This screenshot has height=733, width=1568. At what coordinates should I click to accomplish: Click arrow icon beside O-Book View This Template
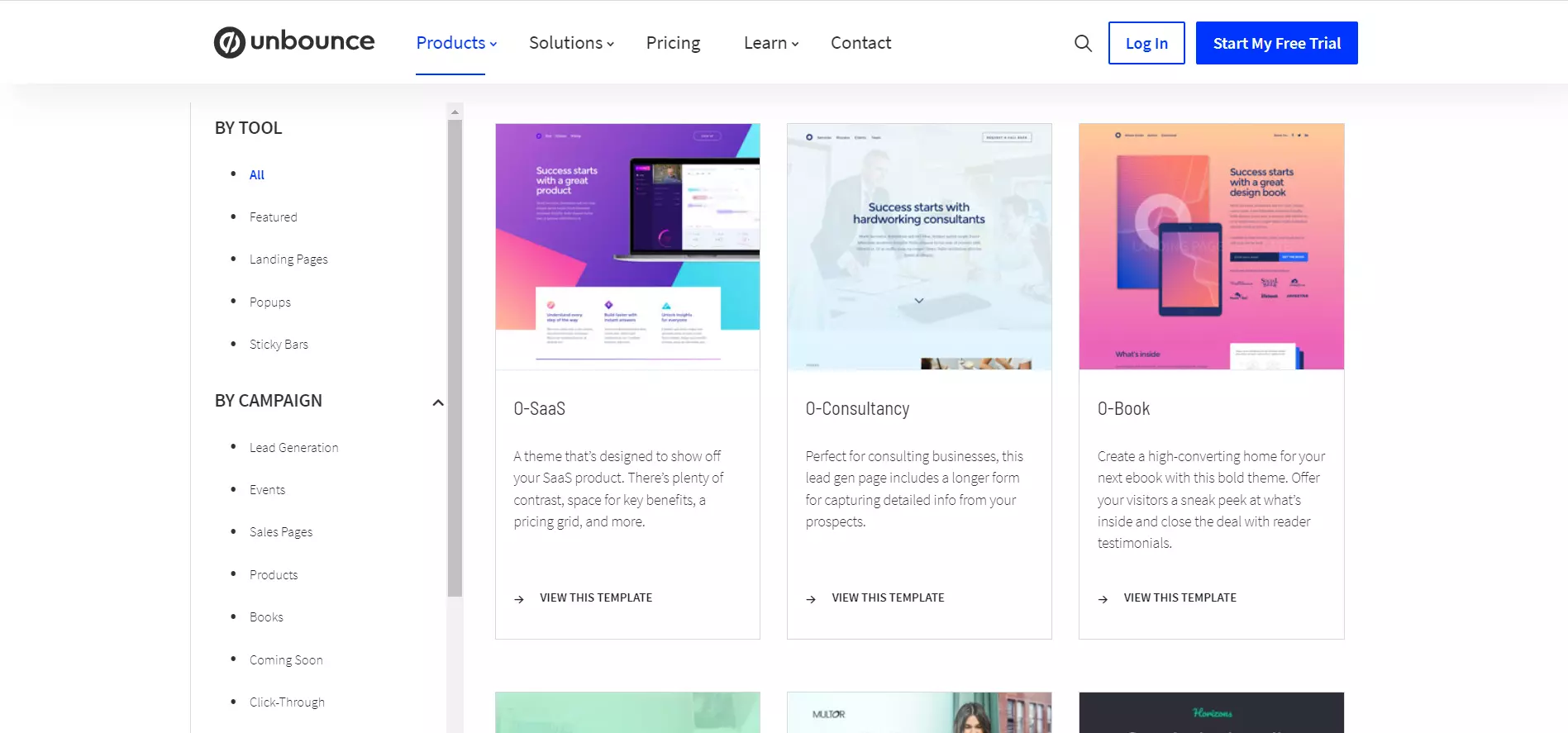1103,599
